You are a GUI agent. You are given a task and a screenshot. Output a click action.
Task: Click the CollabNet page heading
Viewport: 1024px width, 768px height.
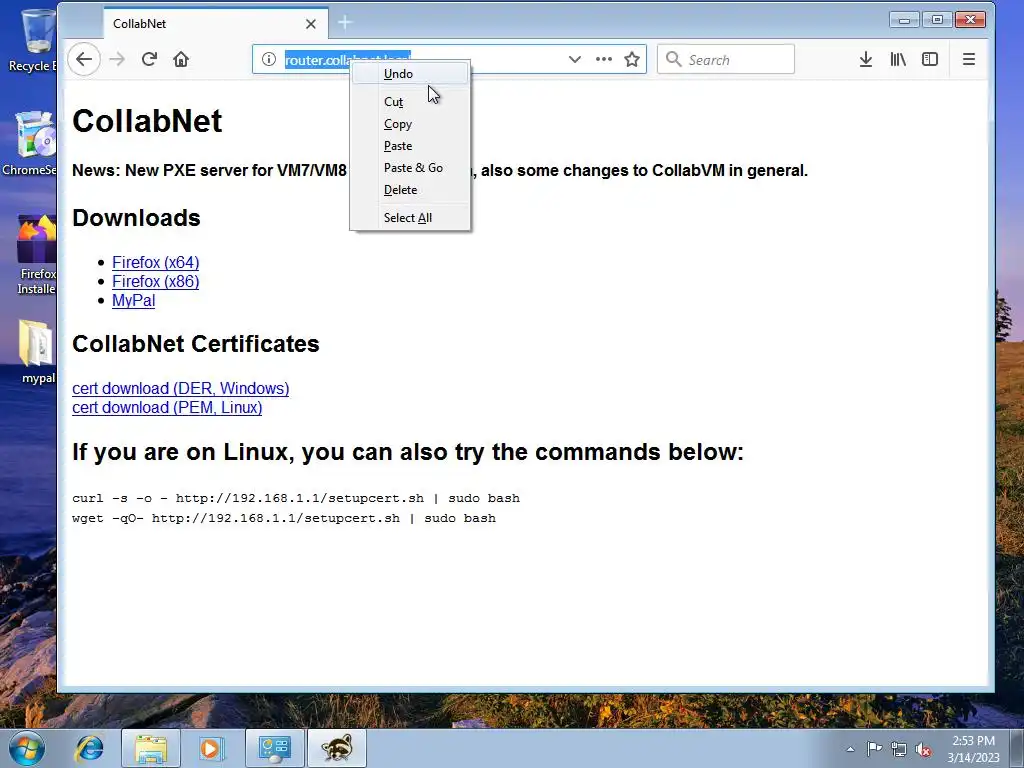[147, 121]
